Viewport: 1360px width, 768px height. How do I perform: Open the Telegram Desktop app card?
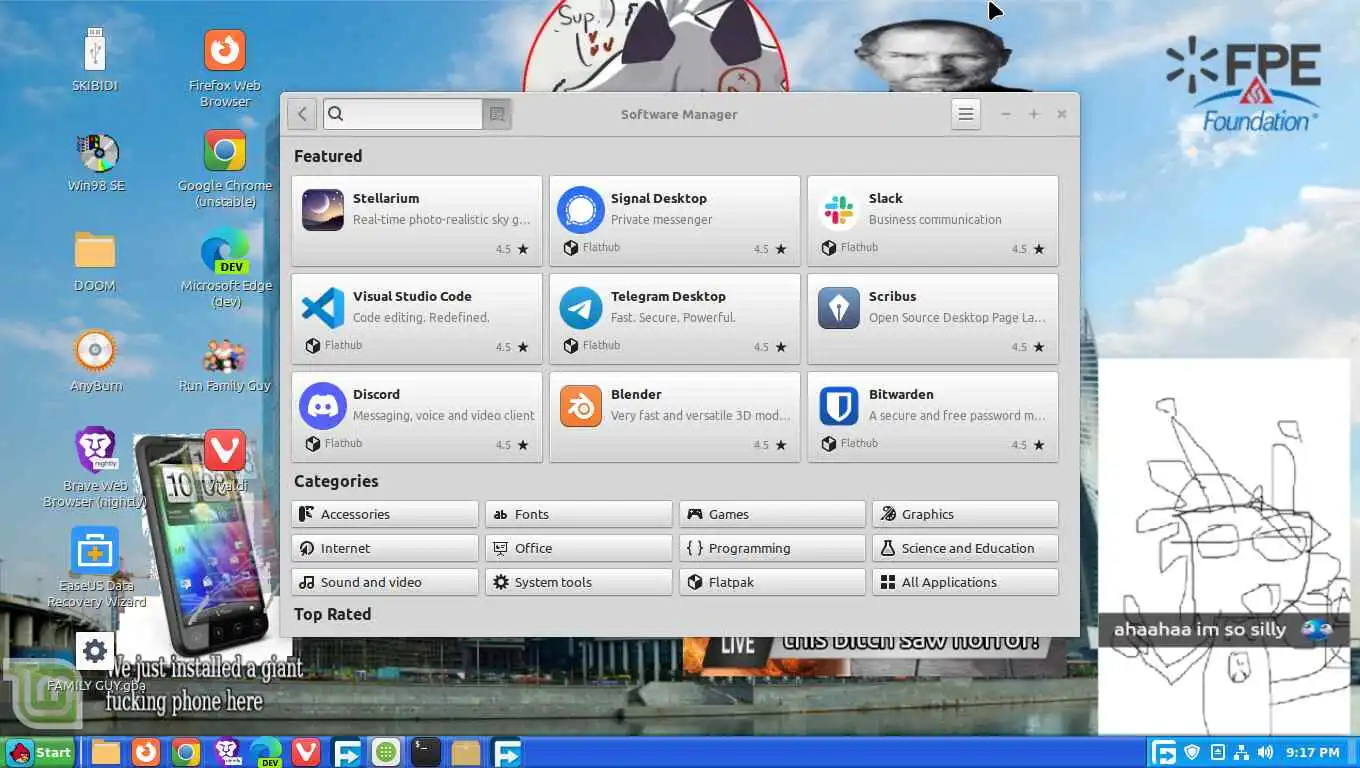click(675, 319)
